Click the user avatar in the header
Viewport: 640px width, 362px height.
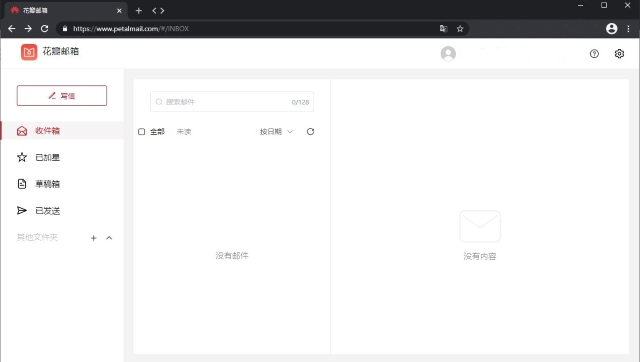coord(448,53)
